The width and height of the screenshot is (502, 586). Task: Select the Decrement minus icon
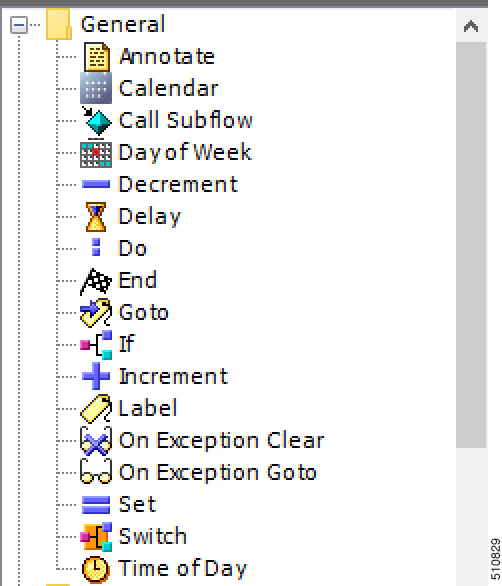pos(96,184)
